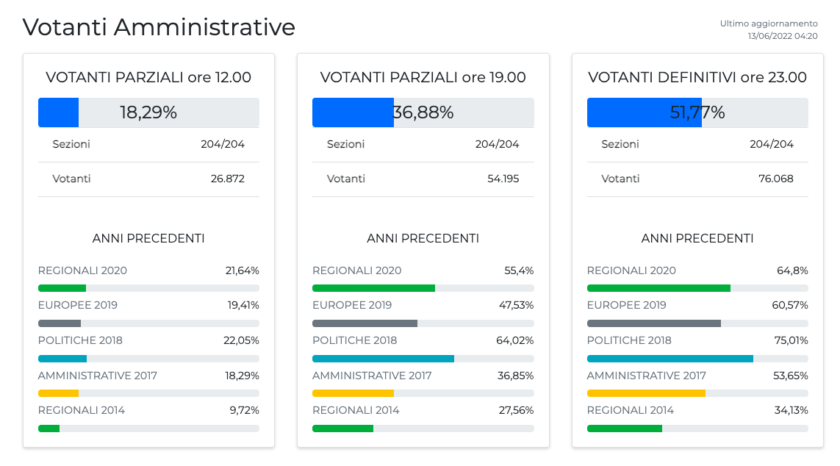The image size is (840, 466).
Task: Click the 51,77% final turnout bar
Action: 697,112
